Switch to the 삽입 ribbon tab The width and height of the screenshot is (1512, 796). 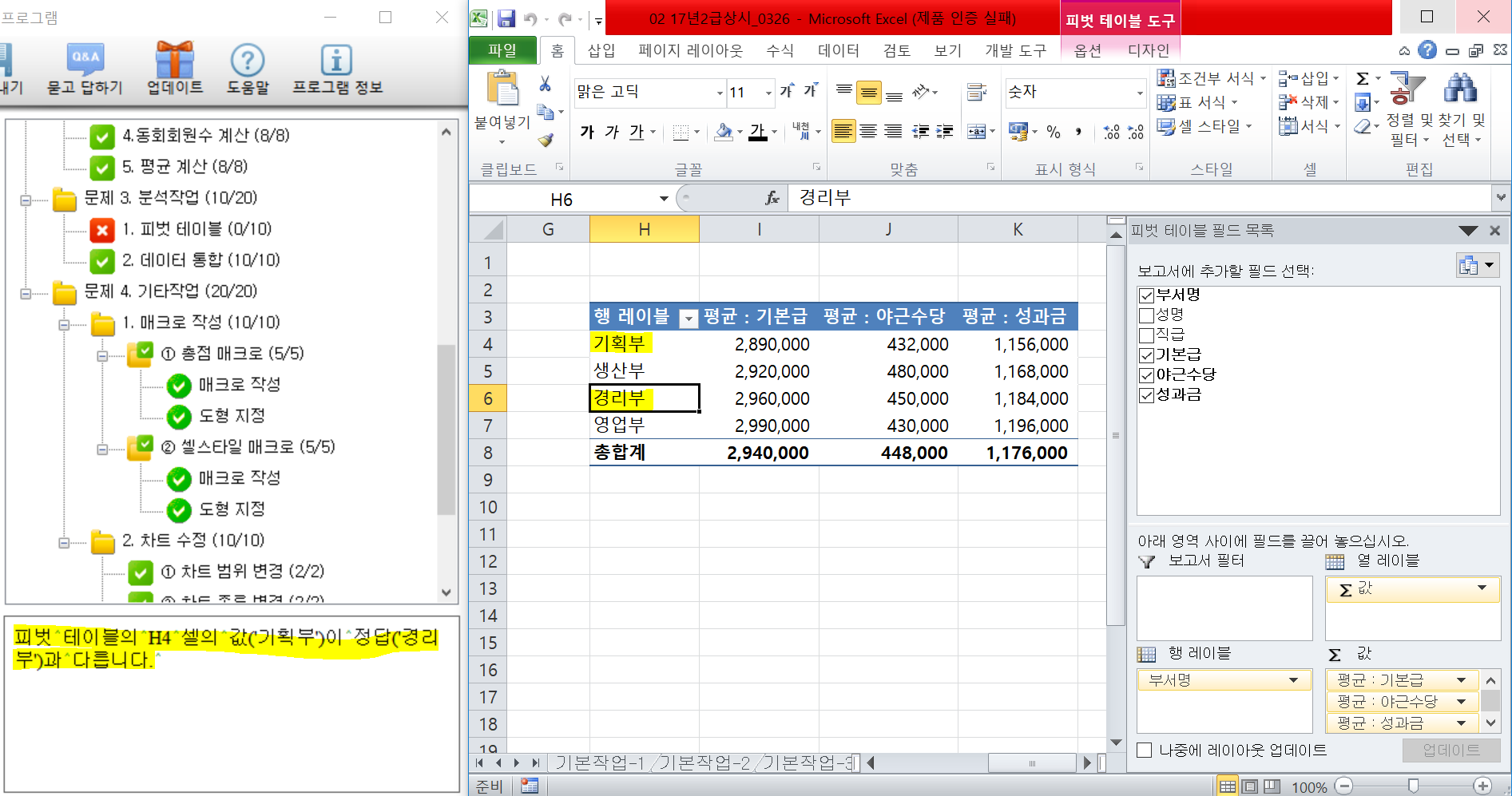pos(601,51)
